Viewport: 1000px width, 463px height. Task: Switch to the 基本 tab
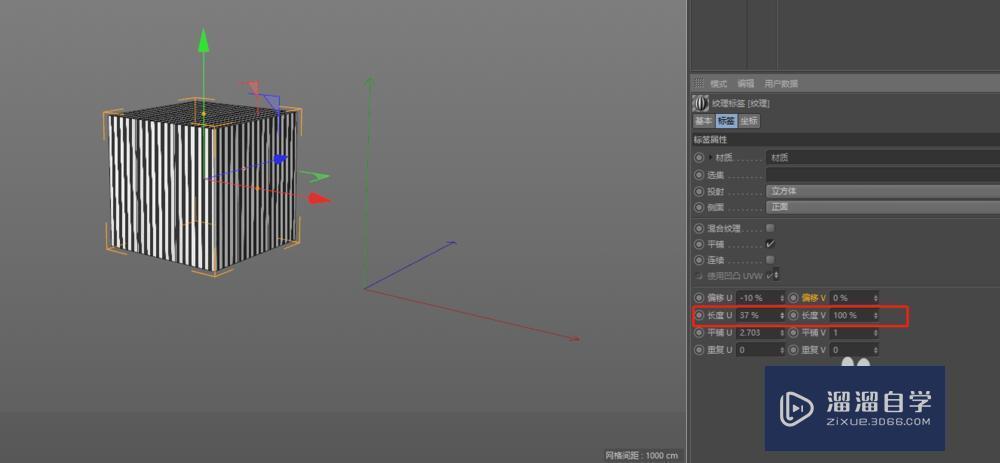click(x=703, y=121)
